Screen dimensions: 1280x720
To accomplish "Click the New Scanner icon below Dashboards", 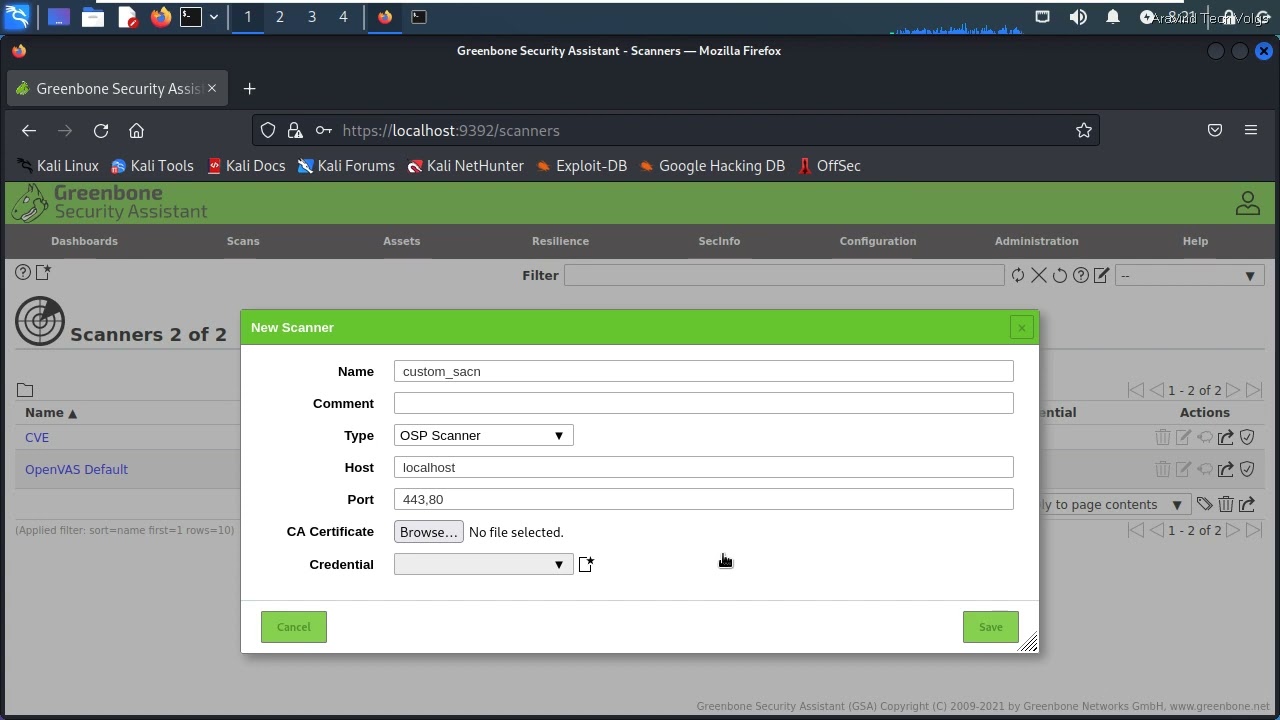I will pos(43,272).
